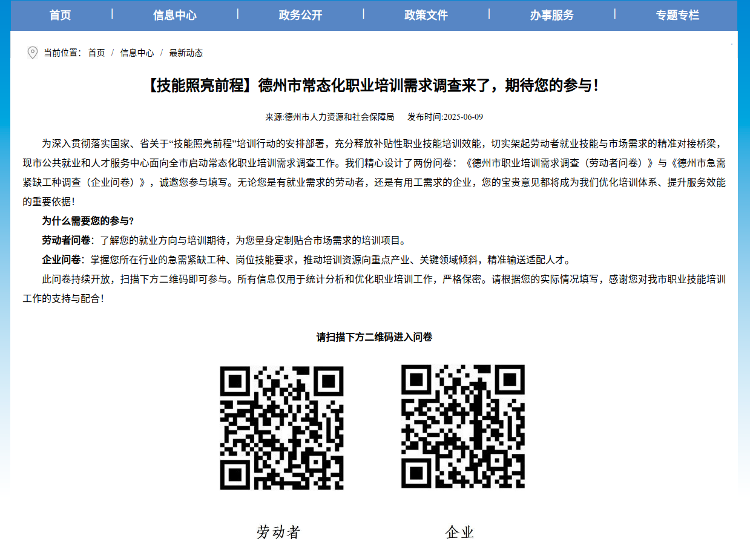
Task: Click the 信息中心 breadcrumb link
Action: pyautogui.click(x=137, y=52)
